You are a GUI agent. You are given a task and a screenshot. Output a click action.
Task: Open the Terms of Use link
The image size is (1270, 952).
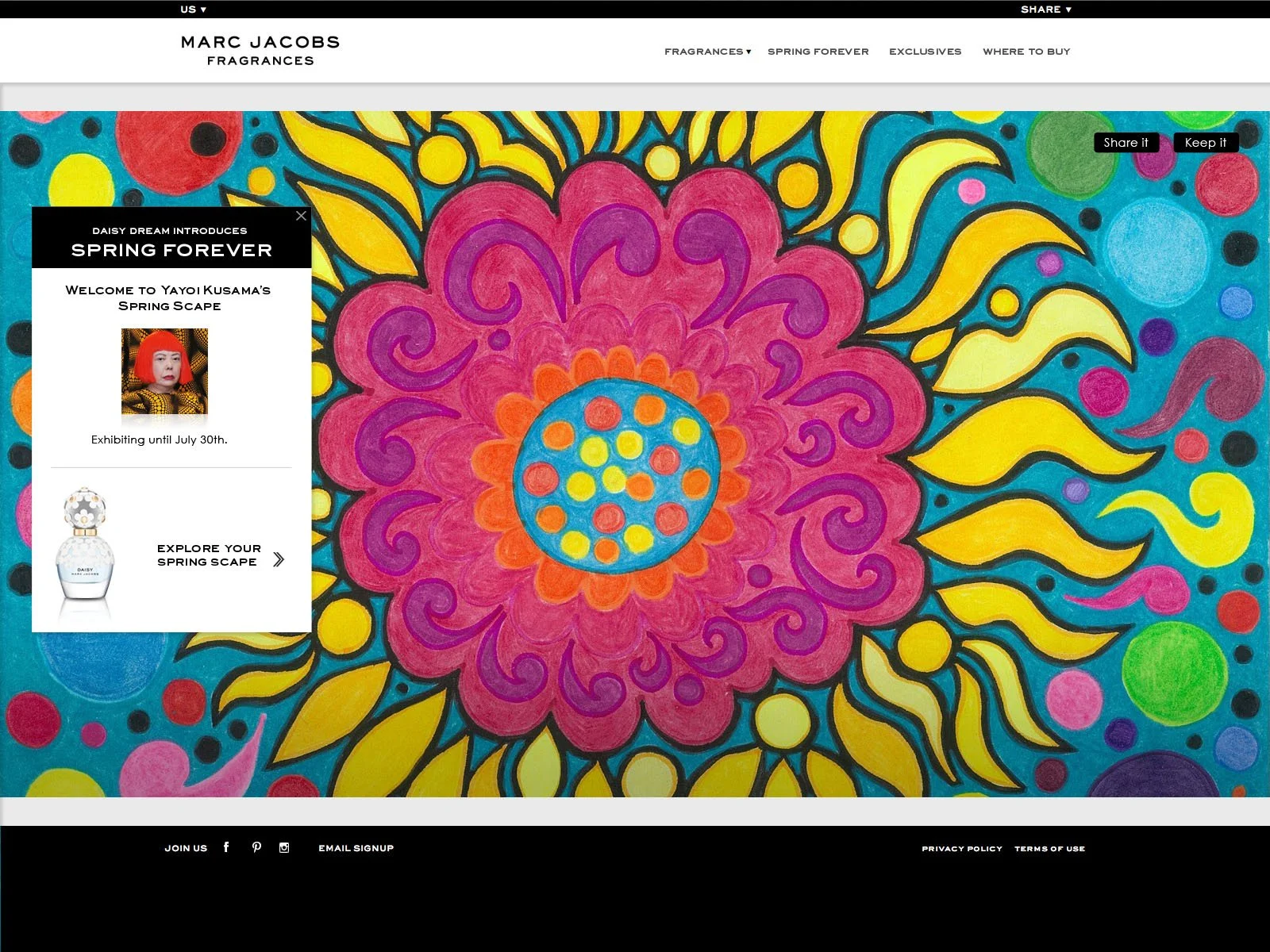pyautogui.click(x=1049, y=849)
